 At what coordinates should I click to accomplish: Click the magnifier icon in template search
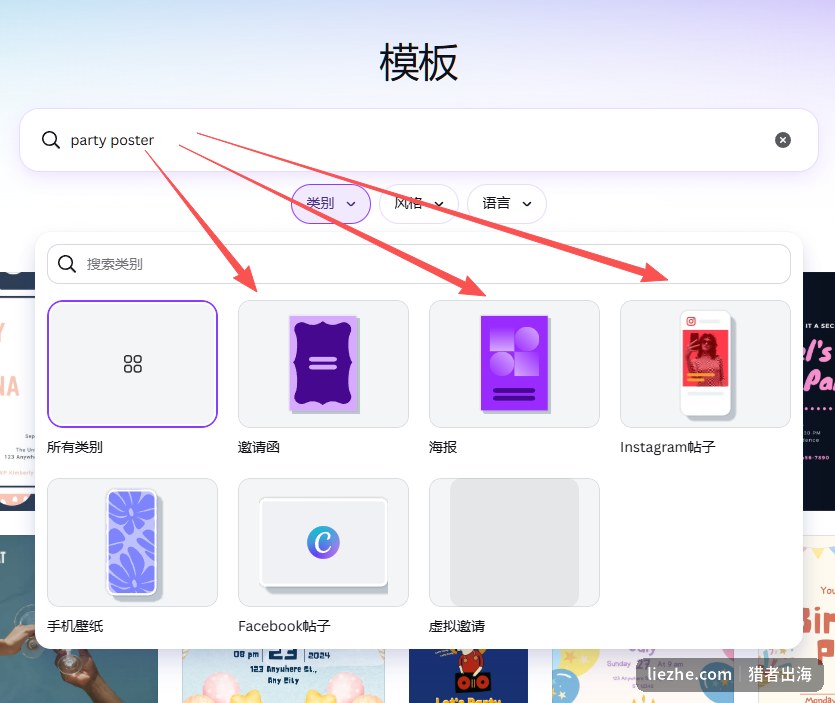tap(51, 140)
